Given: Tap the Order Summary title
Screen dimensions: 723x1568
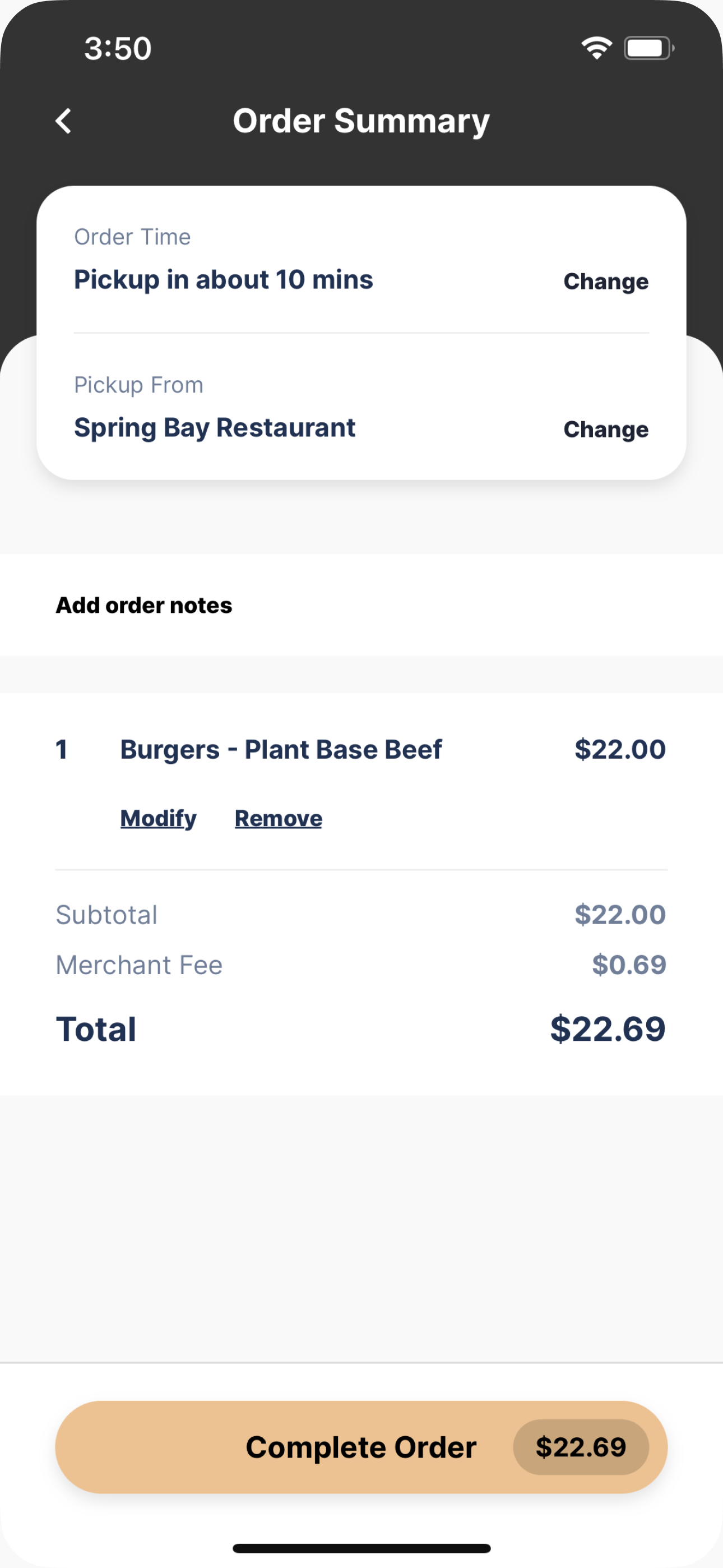Looking at the screenshot, I should (361, 121).
